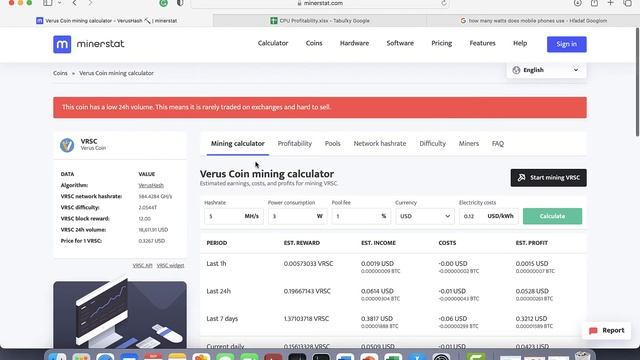Open the VerusHash algorithm link
The width and height of the screenshot is (640, 360).
click(151, 185)
